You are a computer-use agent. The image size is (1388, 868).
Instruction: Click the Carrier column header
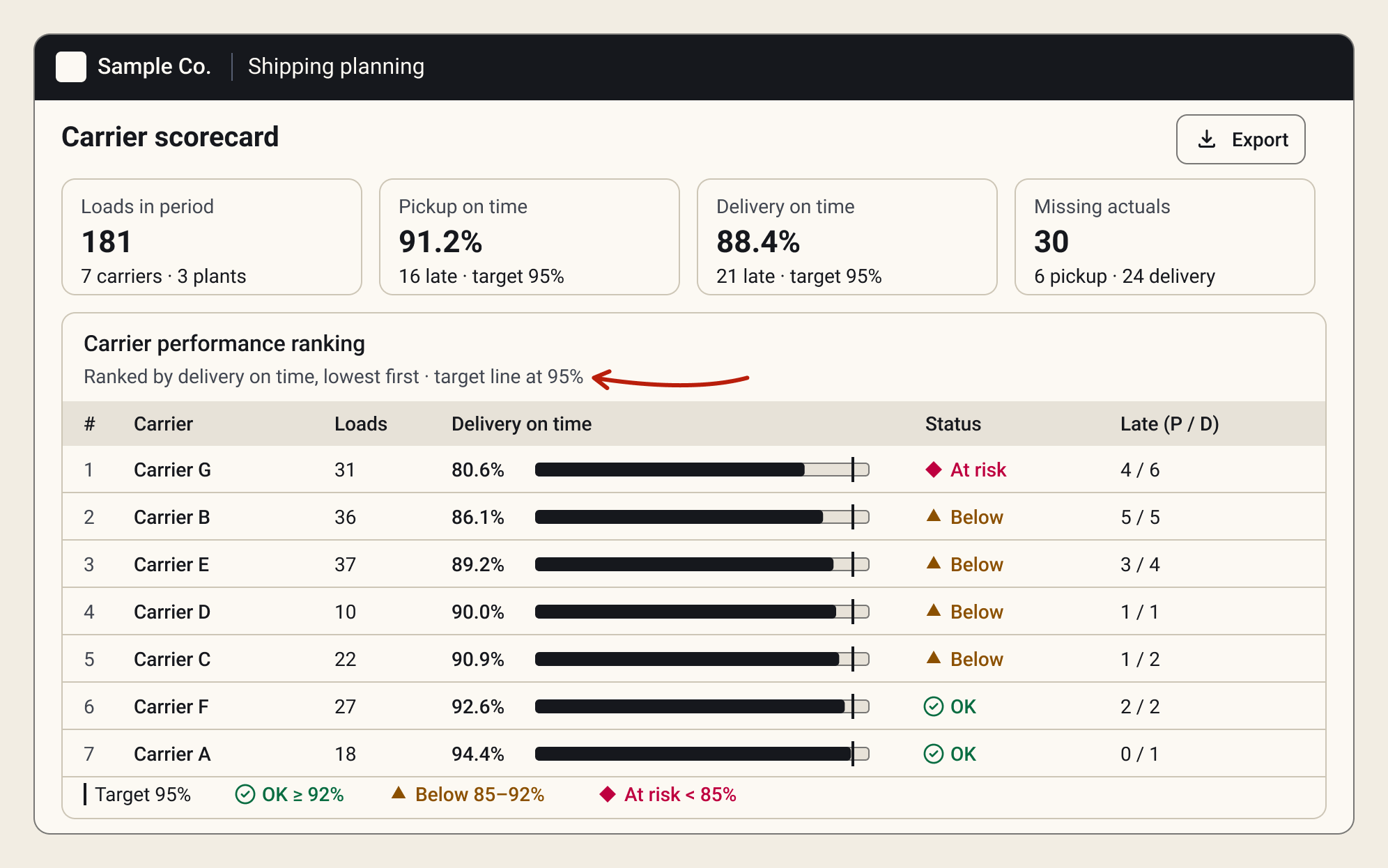(163, 424)
